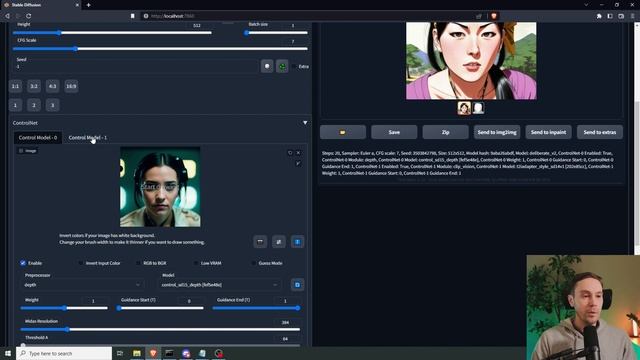Screen dimensions: 640x360
Task: Click the blue upward arrow size button
Action: click(x=297, y=242)
